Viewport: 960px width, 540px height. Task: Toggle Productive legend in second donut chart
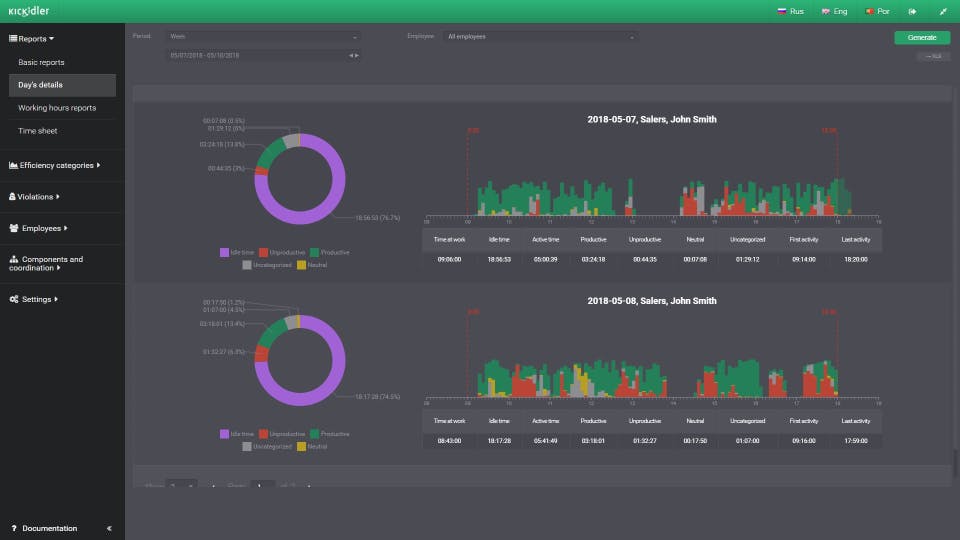330,434
